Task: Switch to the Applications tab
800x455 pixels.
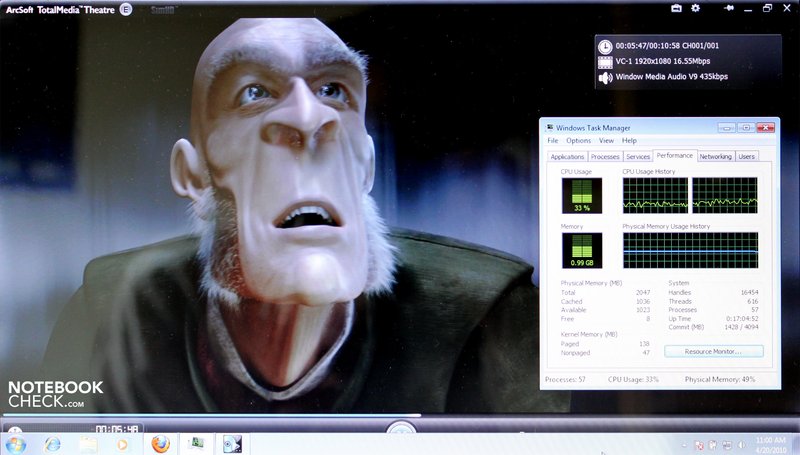Action: [x=567, y=157]
